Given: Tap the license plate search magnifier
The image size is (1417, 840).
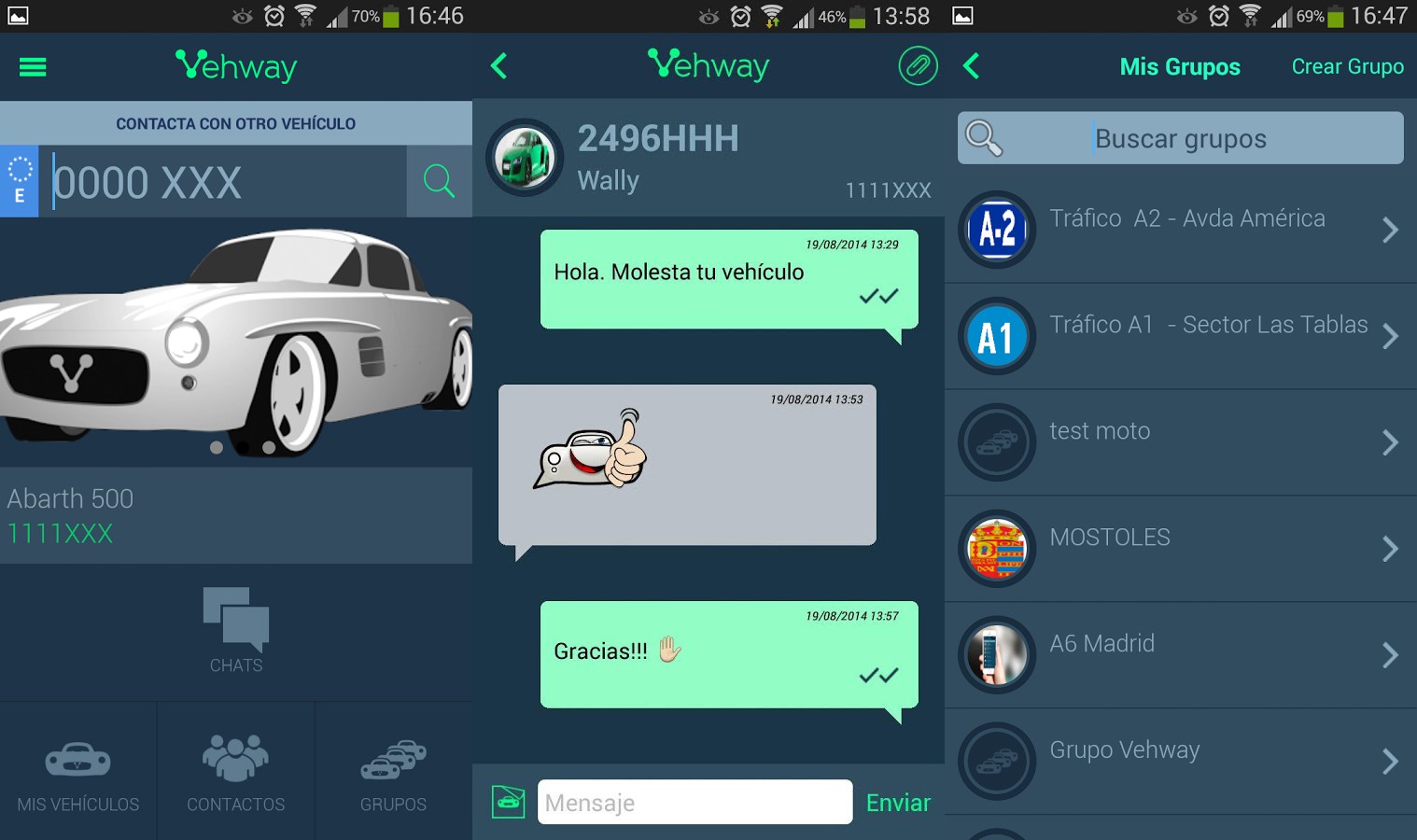Looking at the screenshot, I should pyautogui.click(x=439, y=181).
